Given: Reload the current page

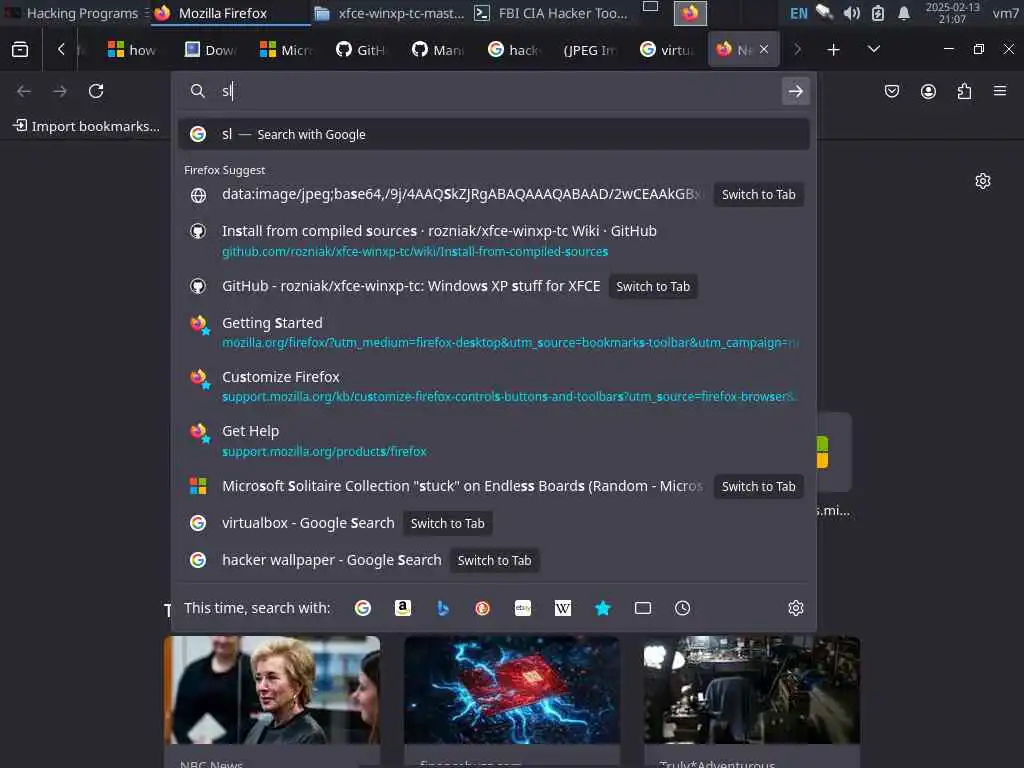Looking at the screenshot, I should coord(96,91).
